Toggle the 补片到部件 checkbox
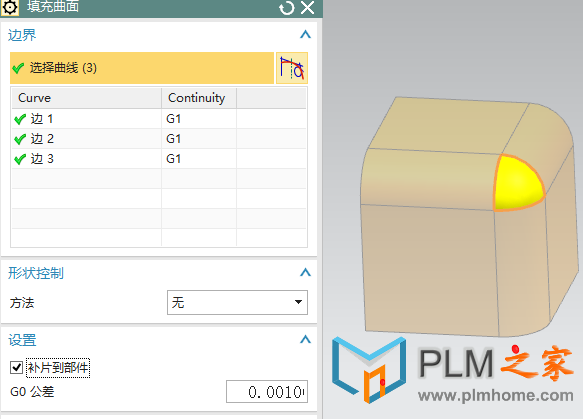583x419 pixels. (16, 368)
